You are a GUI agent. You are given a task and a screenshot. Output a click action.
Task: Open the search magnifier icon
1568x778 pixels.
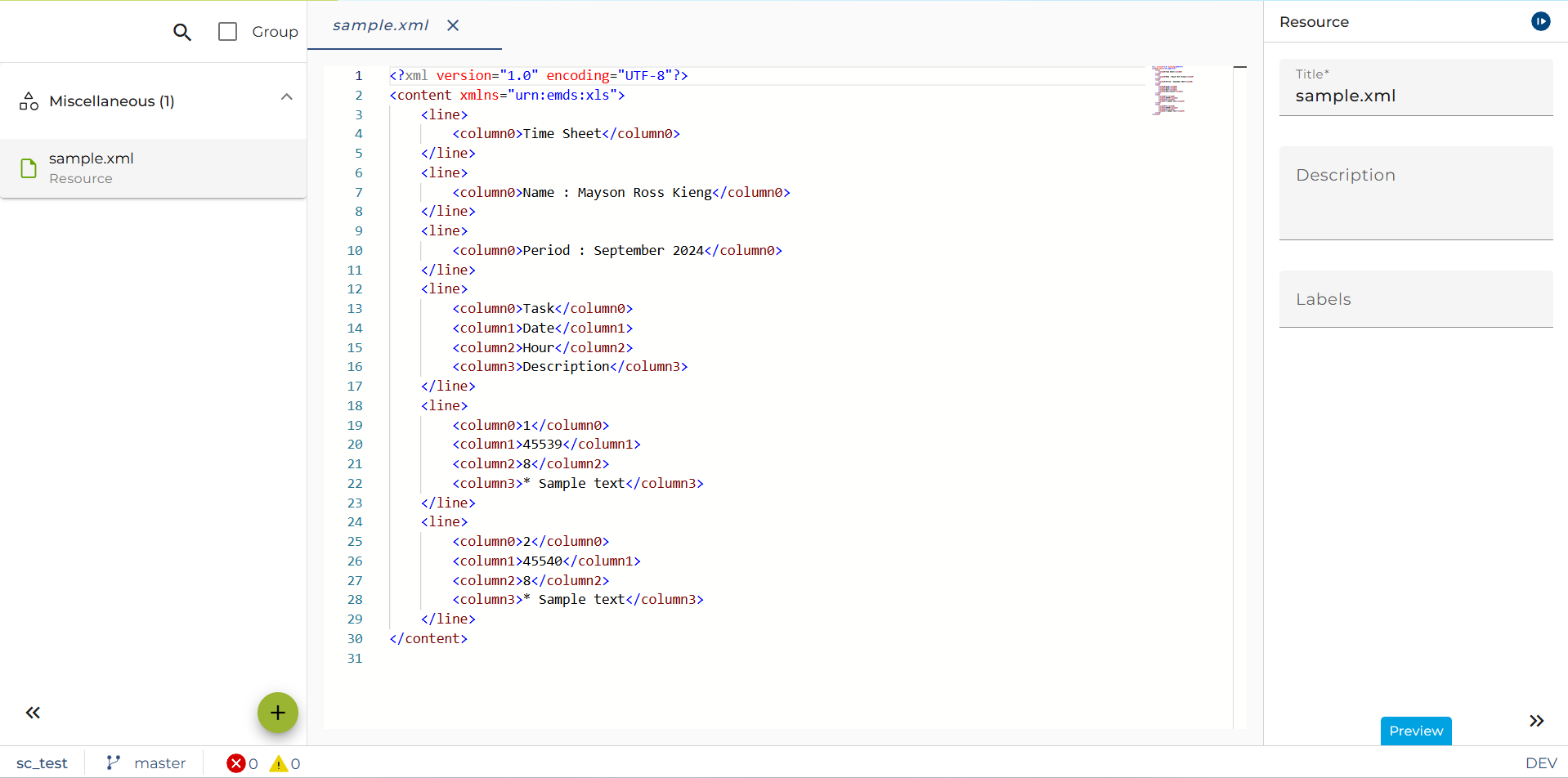coord(182,32)
